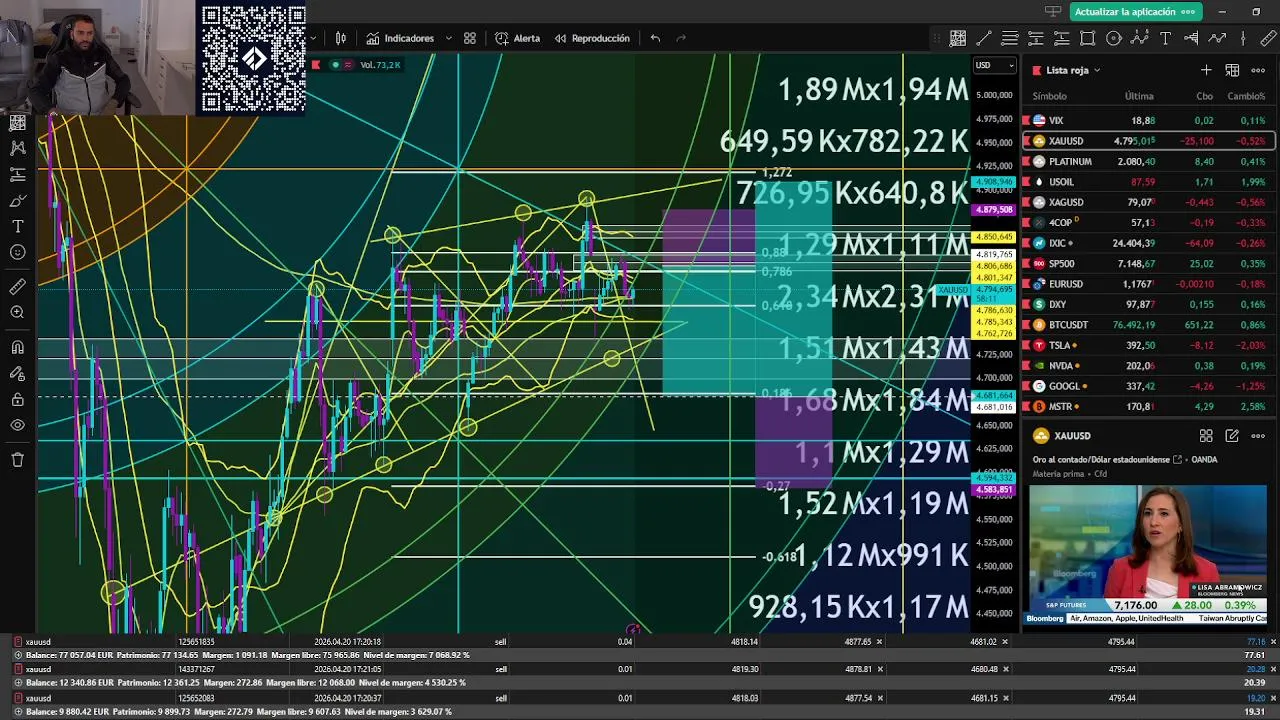
Task: Open indicator templates grid icon
Action: click(x=470, y=38)
